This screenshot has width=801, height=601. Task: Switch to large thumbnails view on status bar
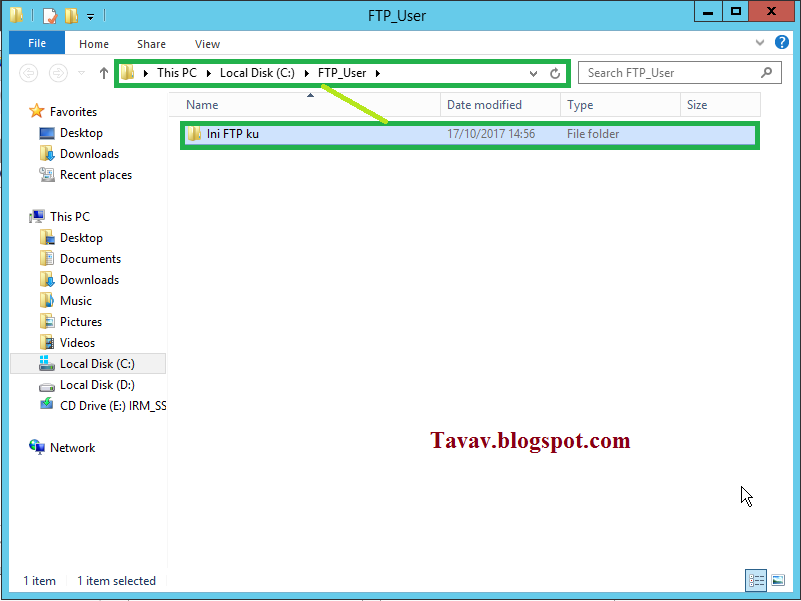pos(777,580)
